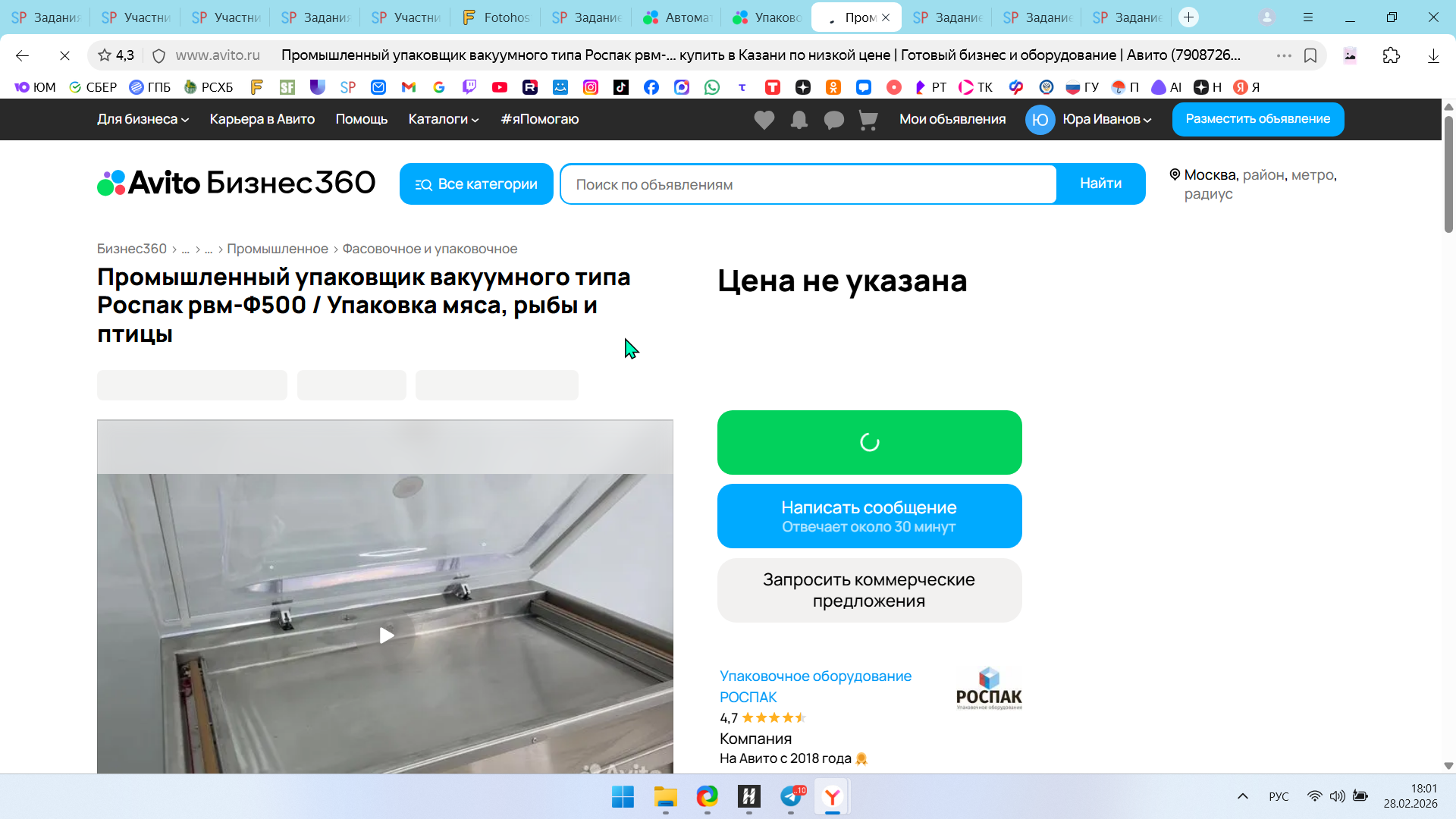The height and width of the screenshot is (819, 1456).
Task: Expand 'Для бизнеса' dropdown menu
Action: [x=143, y=119]
